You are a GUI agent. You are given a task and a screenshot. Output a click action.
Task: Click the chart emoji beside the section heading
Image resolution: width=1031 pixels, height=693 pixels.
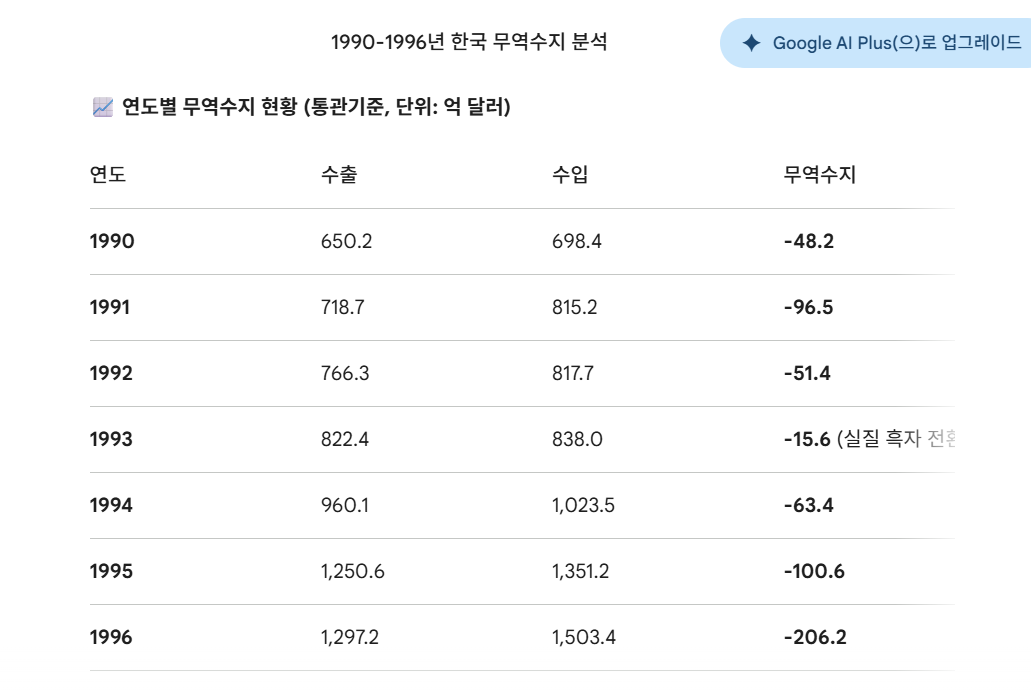coord(102,107)
